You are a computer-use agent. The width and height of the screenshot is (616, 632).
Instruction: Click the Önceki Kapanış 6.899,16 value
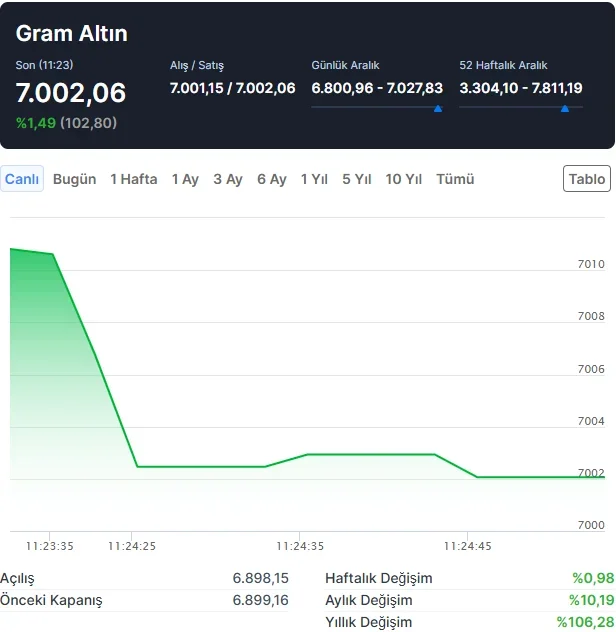coord(260,600)
